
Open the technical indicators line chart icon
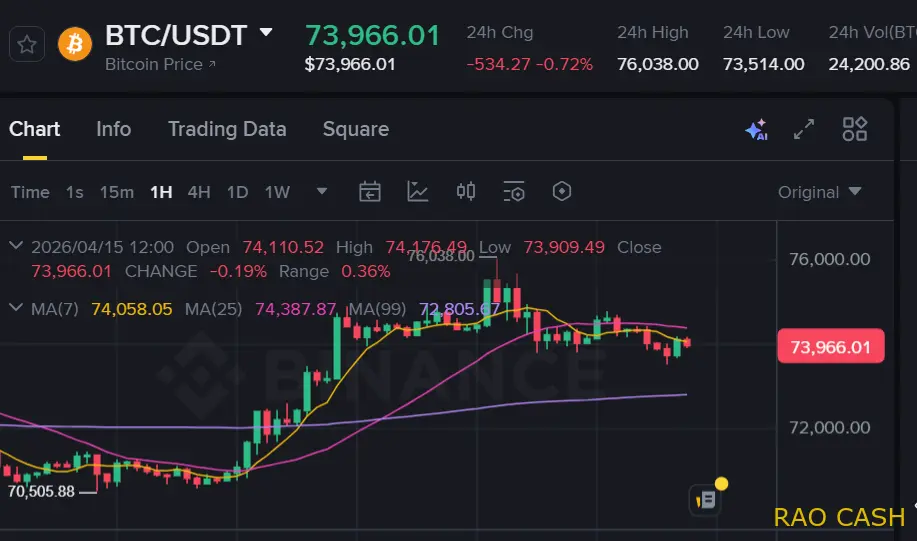point(418,191)
